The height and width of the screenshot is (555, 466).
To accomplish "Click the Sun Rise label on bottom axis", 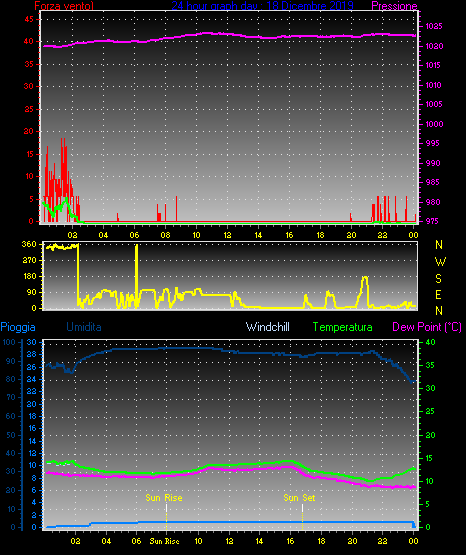I will pyautogui.click(x=164, y=541).
